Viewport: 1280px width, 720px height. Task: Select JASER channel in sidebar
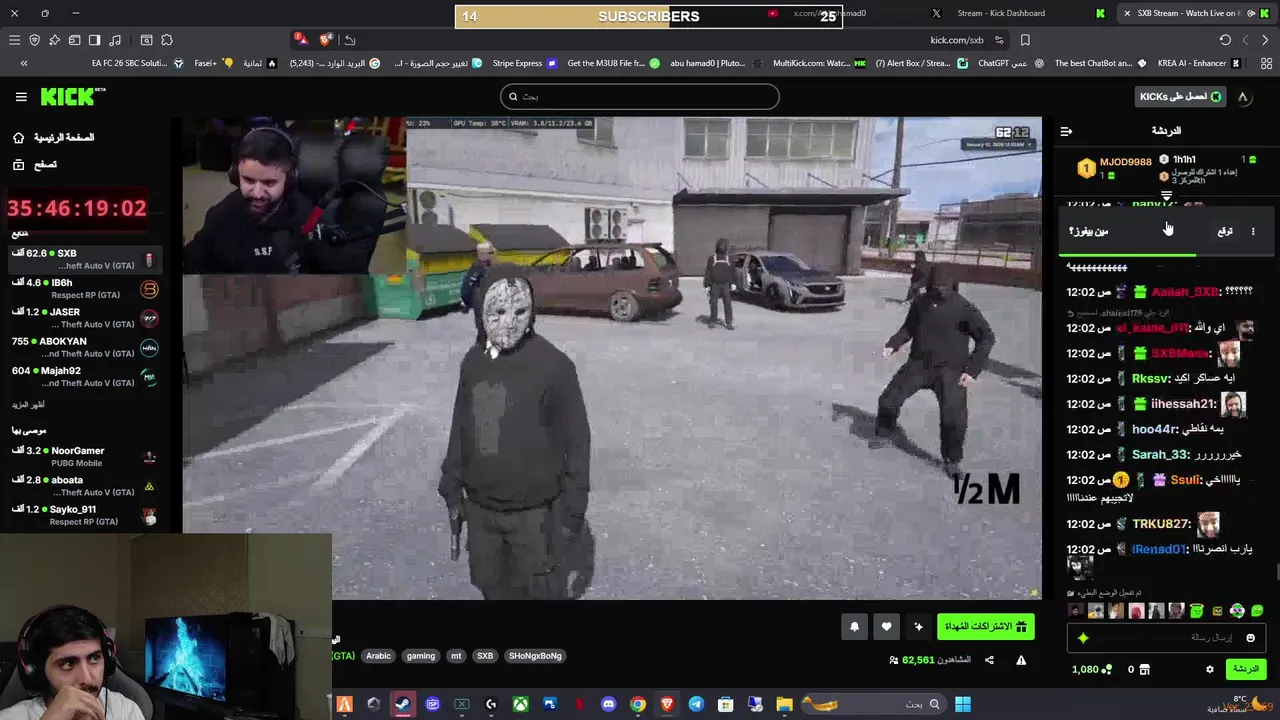(x=85, y=318)
